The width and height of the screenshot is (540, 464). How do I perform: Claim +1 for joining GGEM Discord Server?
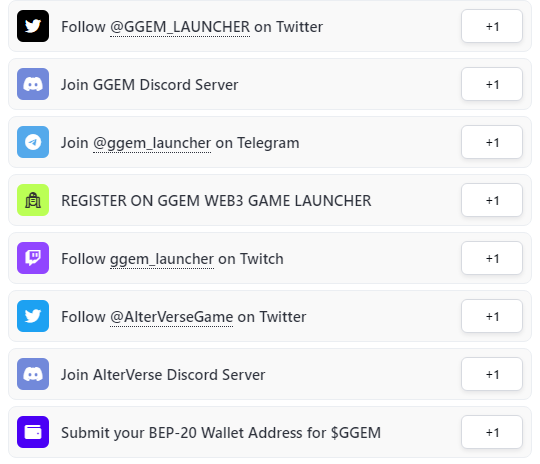pyautogui.click(x=492, y=84)
